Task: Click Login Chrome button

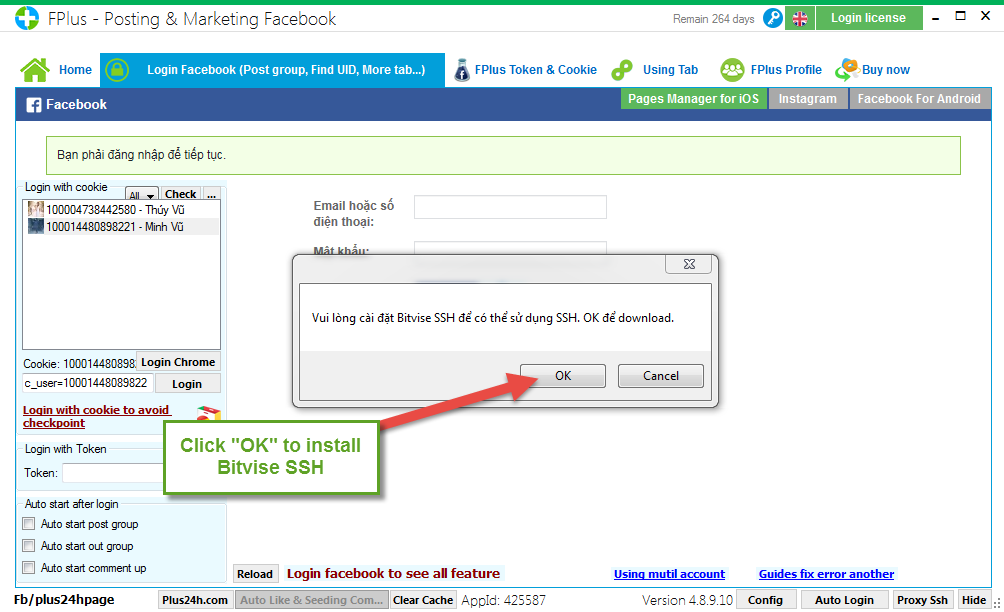Action: [x=178, y=362]
